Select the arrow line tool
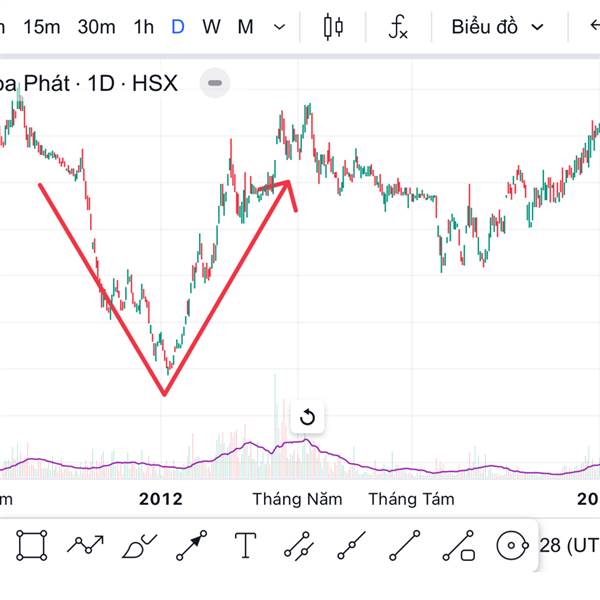 tap(192, 545)
